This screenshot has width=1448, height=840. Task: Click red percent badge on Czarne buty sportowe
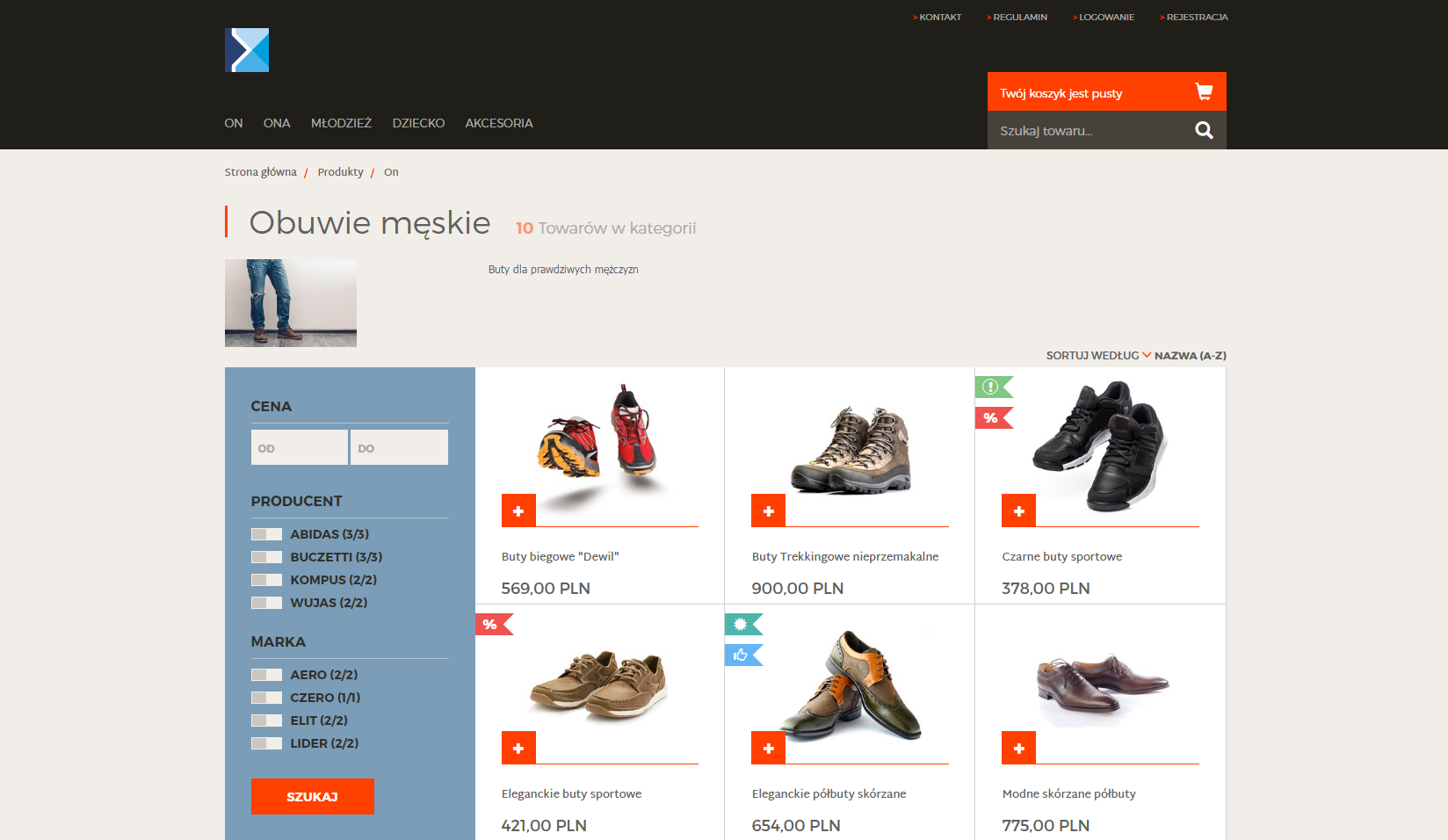coord(994,418)
